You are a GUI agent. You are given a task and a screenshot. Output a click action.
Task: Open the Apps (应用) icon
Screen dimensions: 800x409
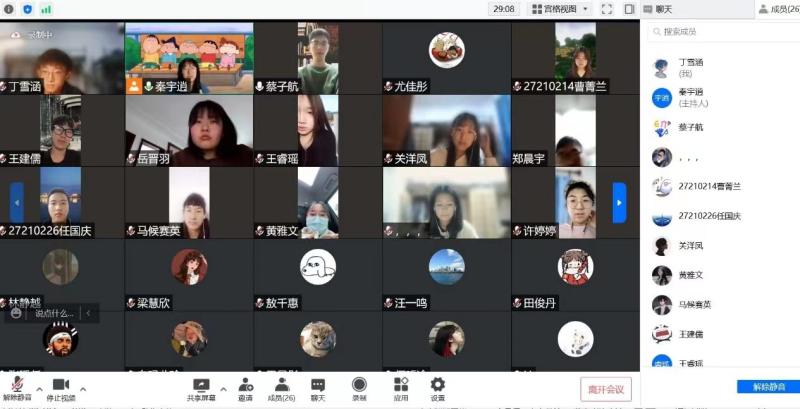[401, 388]
